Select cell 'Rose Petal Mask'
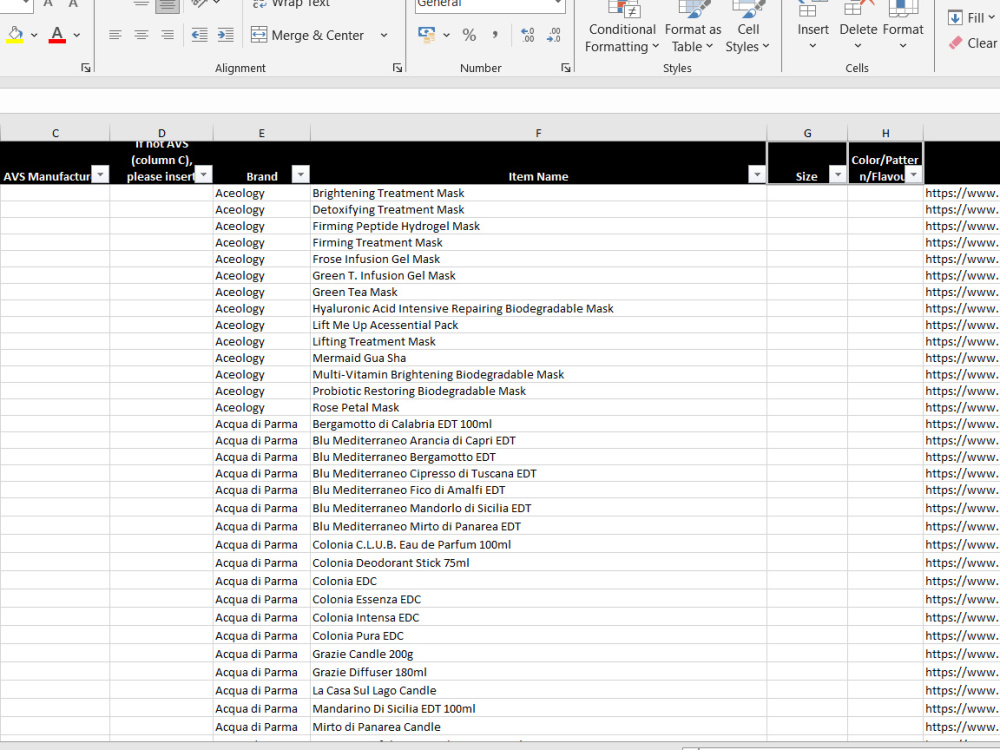The height and width of the screenshot is (750, 1000). click(538, 408)
